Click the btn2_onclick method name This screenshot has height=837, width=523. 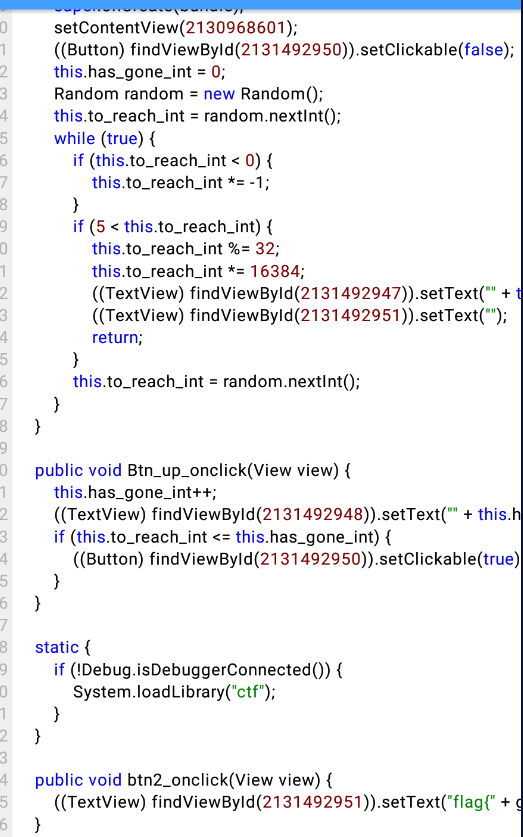[x=178, y=780]
